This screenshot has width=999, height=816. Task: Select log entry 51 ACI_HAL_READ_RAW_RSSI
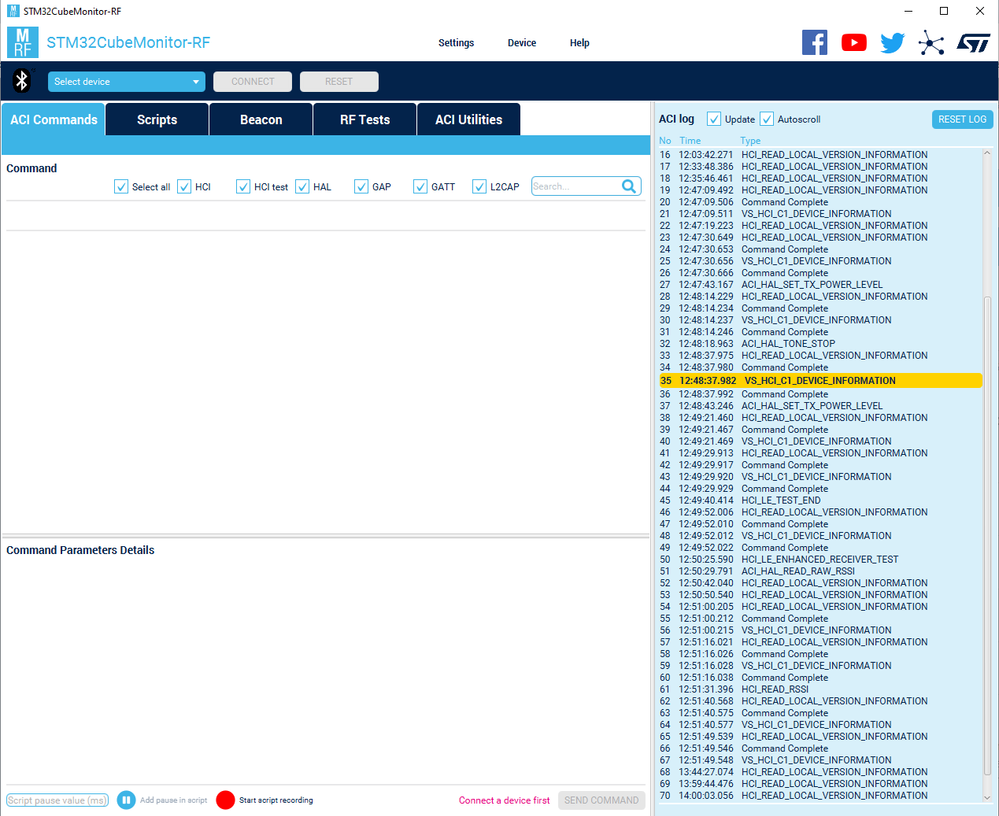click(x=821, y=571)
